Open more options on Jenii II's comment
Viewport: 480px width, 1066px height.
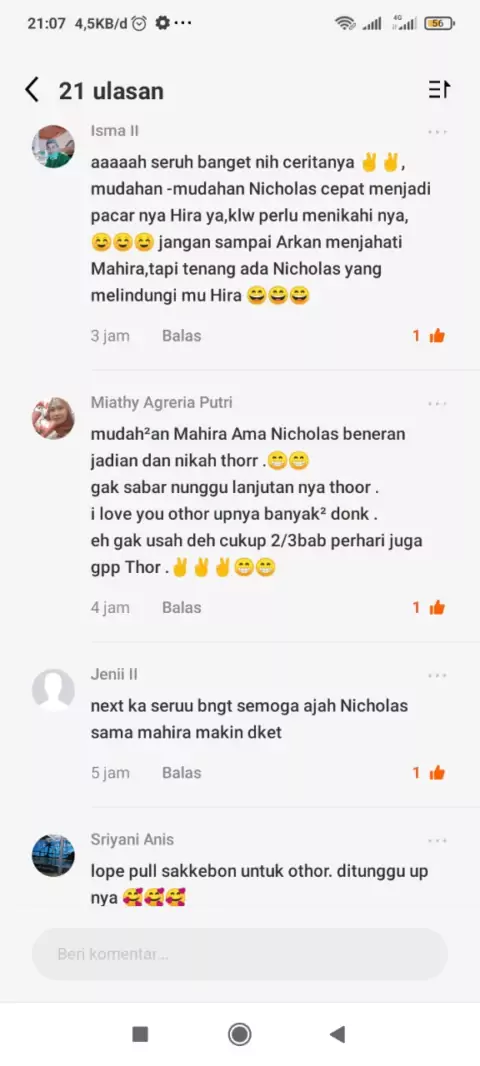(x=437, y=676)
